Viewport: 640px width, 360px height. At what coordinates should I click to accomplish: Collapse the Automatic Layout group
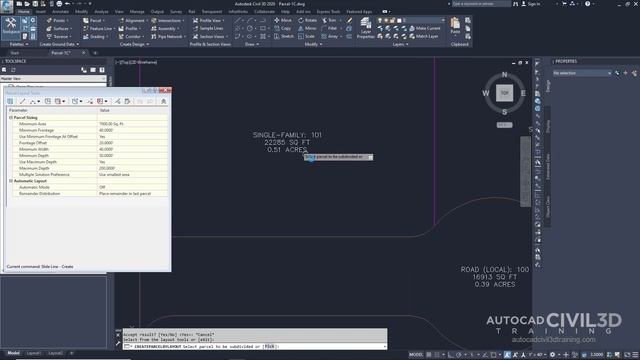(11, 181)
